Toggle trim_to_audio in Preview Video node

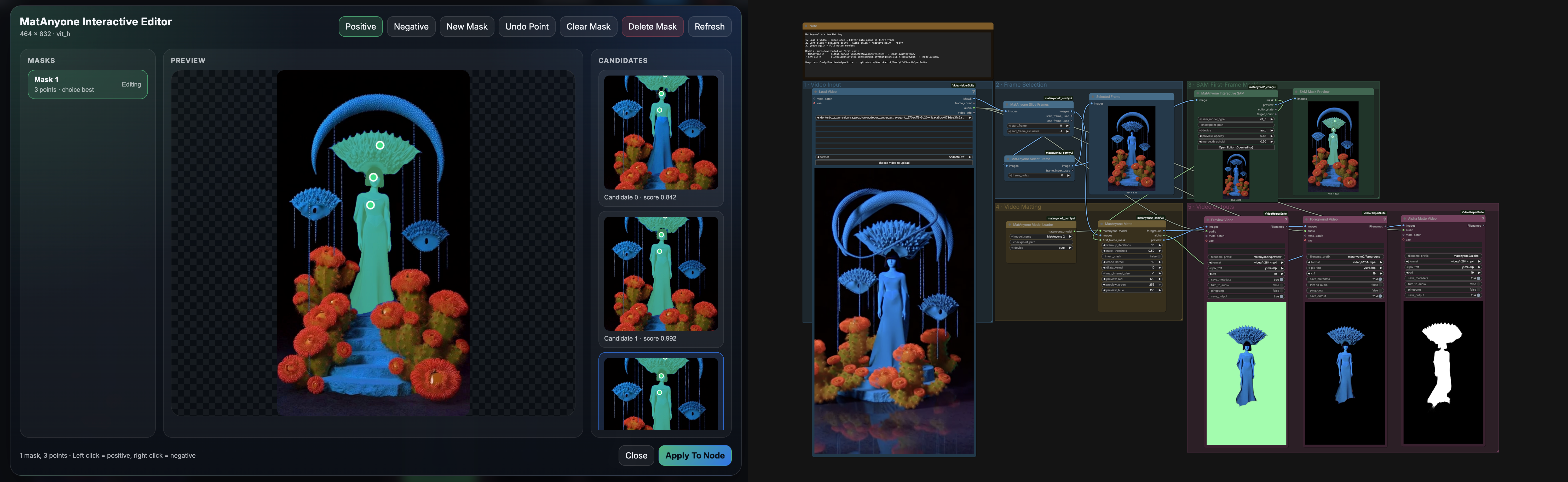[1247, 285]
